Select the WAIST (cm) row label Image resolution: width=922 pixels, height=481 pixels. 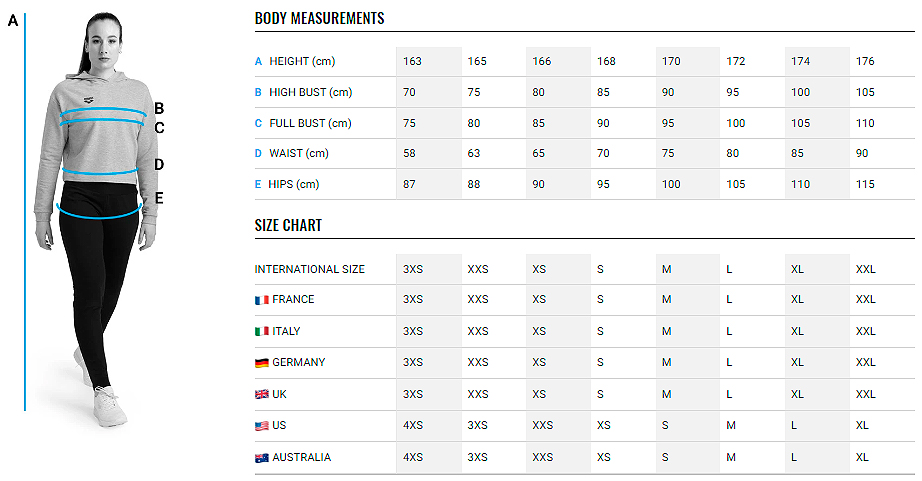(299, 153)
